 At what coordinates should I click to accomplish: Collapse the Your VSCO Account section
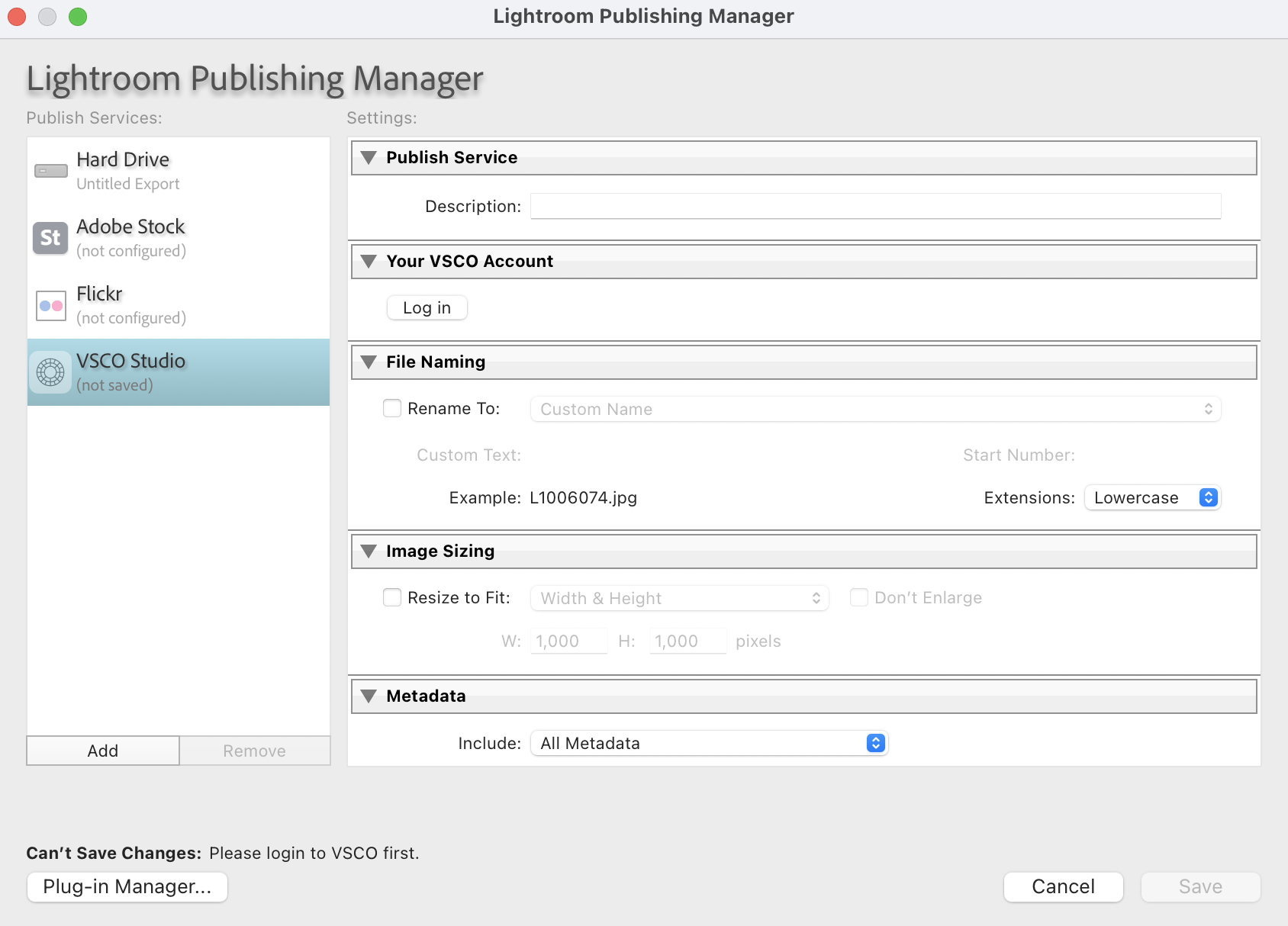(x=369, y=262)
